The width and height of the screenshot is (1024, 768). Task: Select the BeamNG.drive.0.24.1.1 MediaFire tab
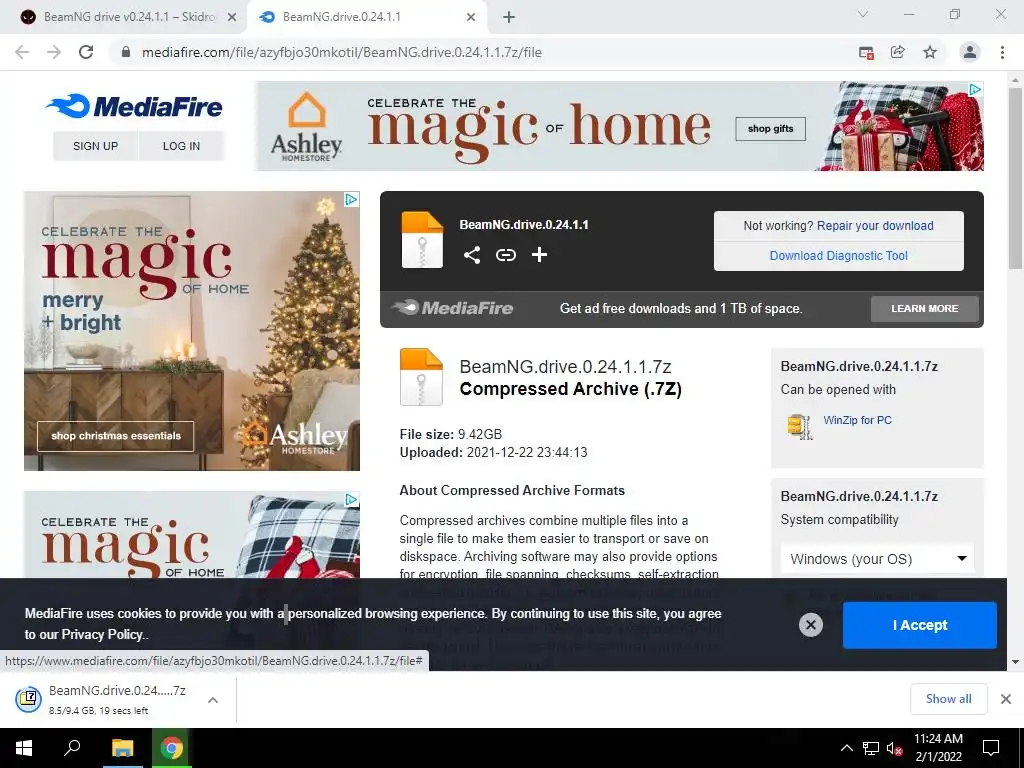366,17
